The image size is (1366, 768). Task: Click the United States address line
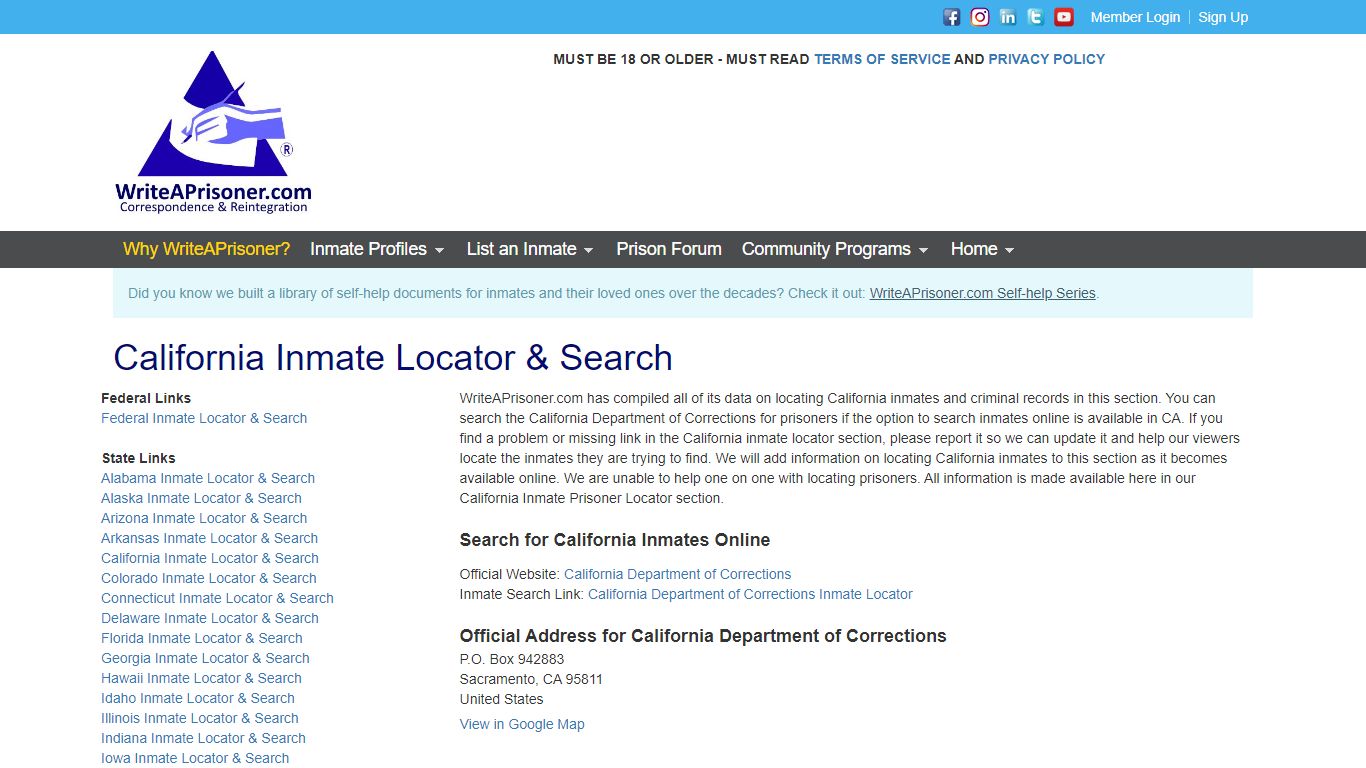coord(502,699)
